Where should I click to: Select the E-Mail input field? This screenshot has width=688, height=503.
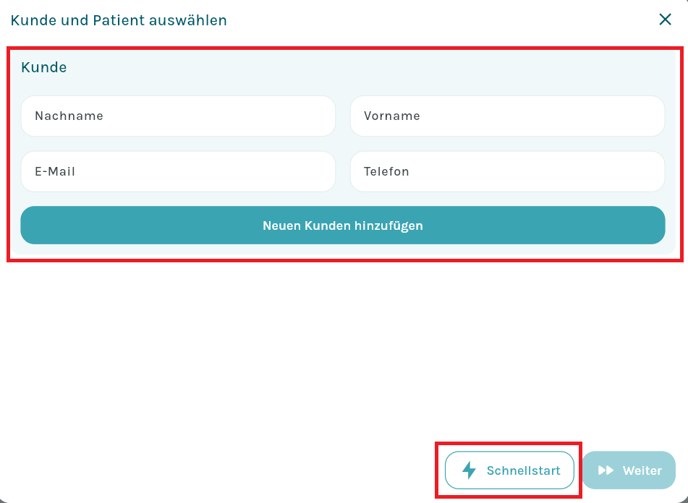point(178,172)
